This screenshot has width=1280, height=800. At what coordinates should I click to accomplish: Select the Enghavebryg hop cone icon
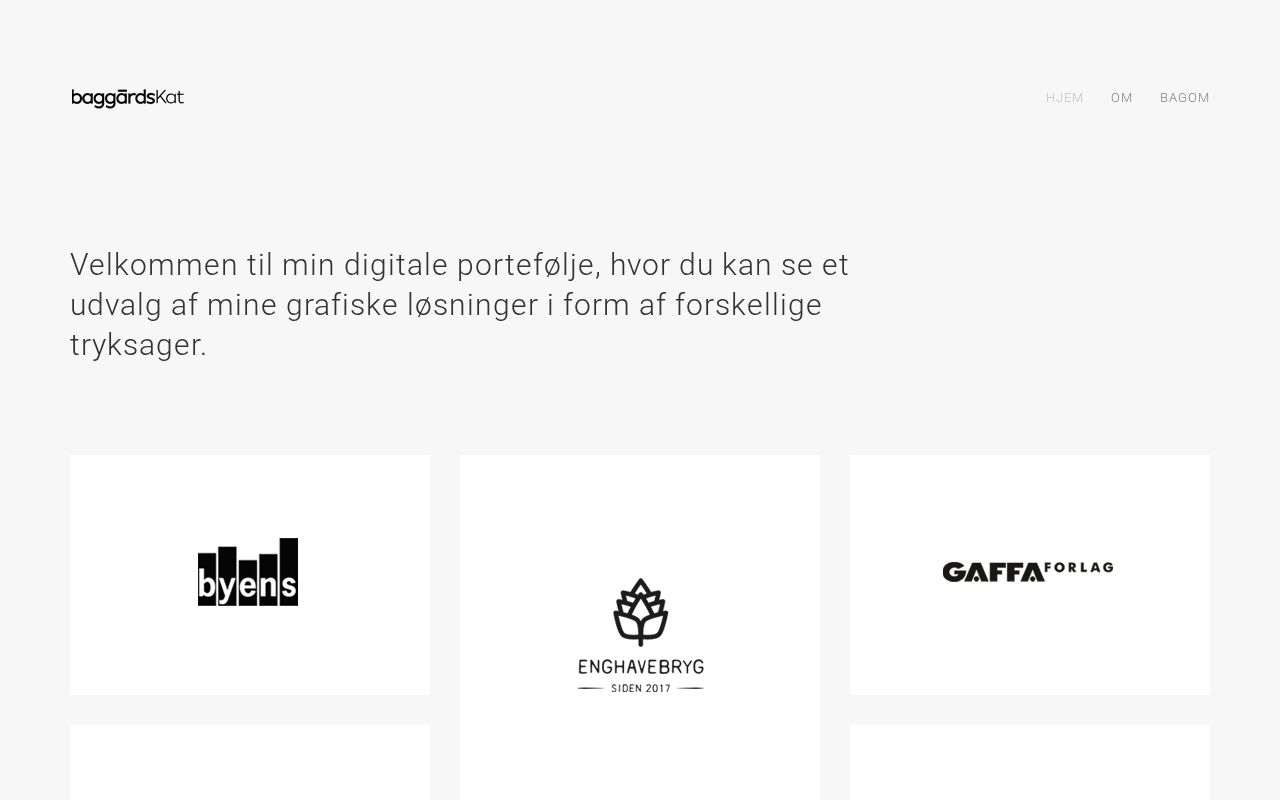tap(640, 612)
